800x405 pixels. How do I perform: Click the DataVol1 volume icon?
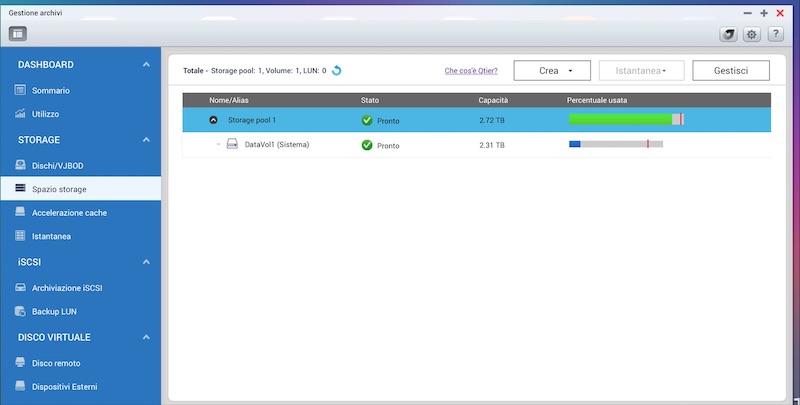(x=232, y=145)
